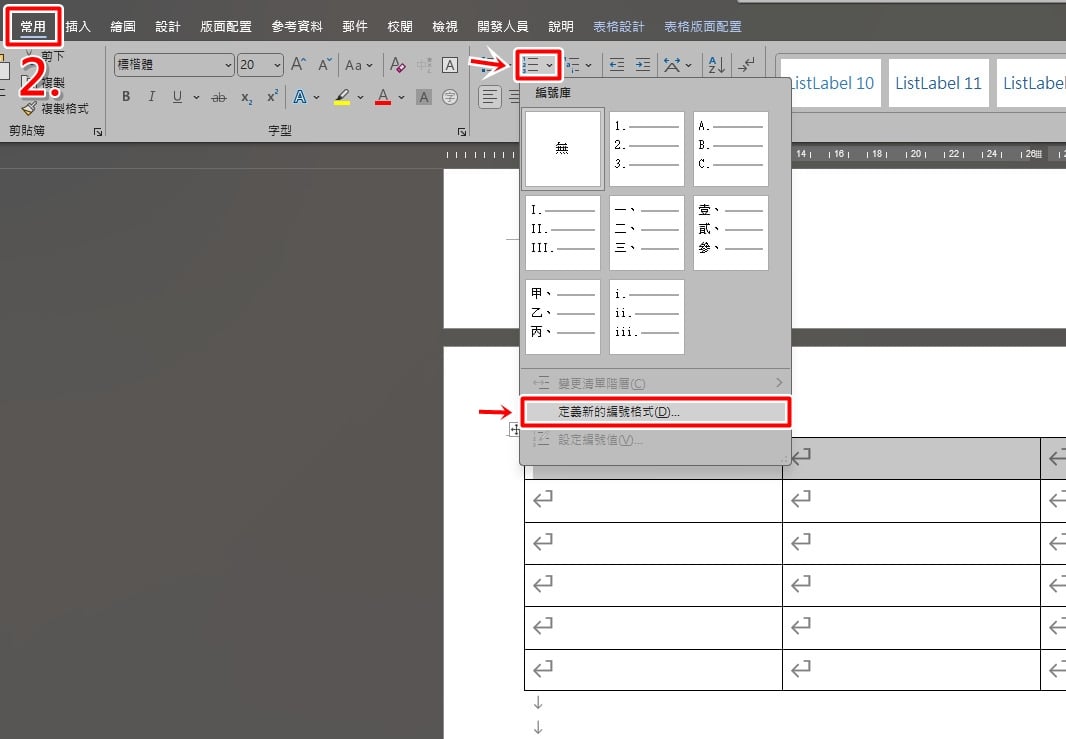Click the increase indent icon
This screenshot has width=1066, height=739.
(643, 65)
